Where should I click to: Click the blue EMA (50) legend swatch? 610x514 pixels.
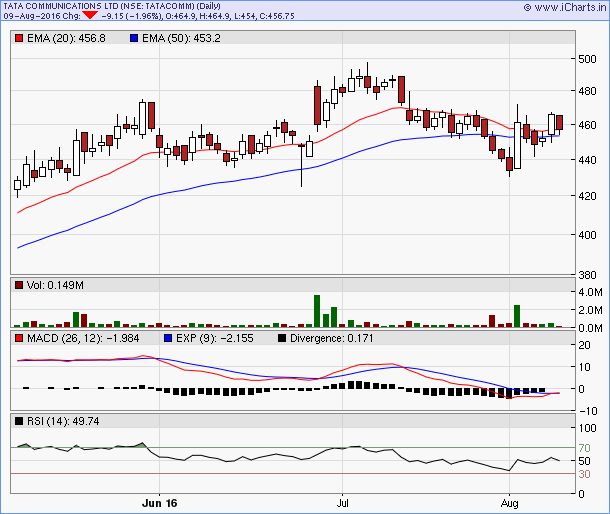coord(134,38)
